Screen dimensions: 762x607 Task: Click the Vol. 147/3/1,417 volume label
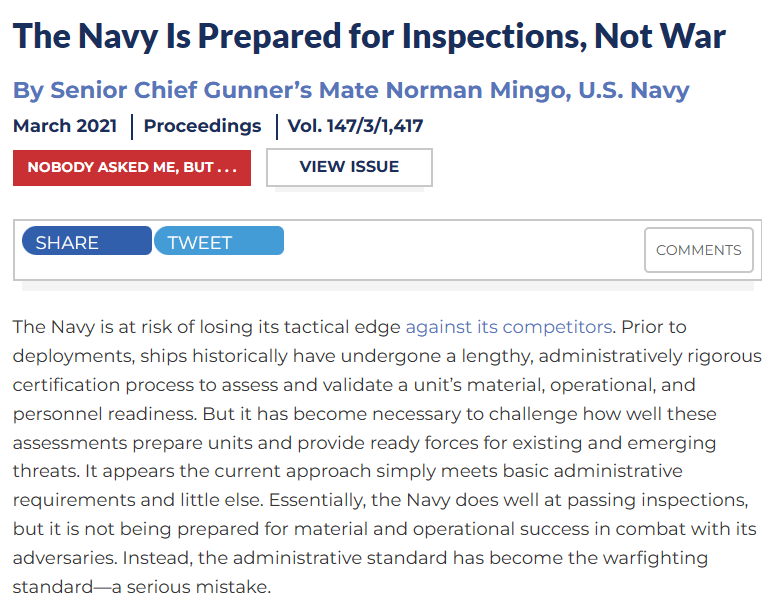[x=355, y=126]
